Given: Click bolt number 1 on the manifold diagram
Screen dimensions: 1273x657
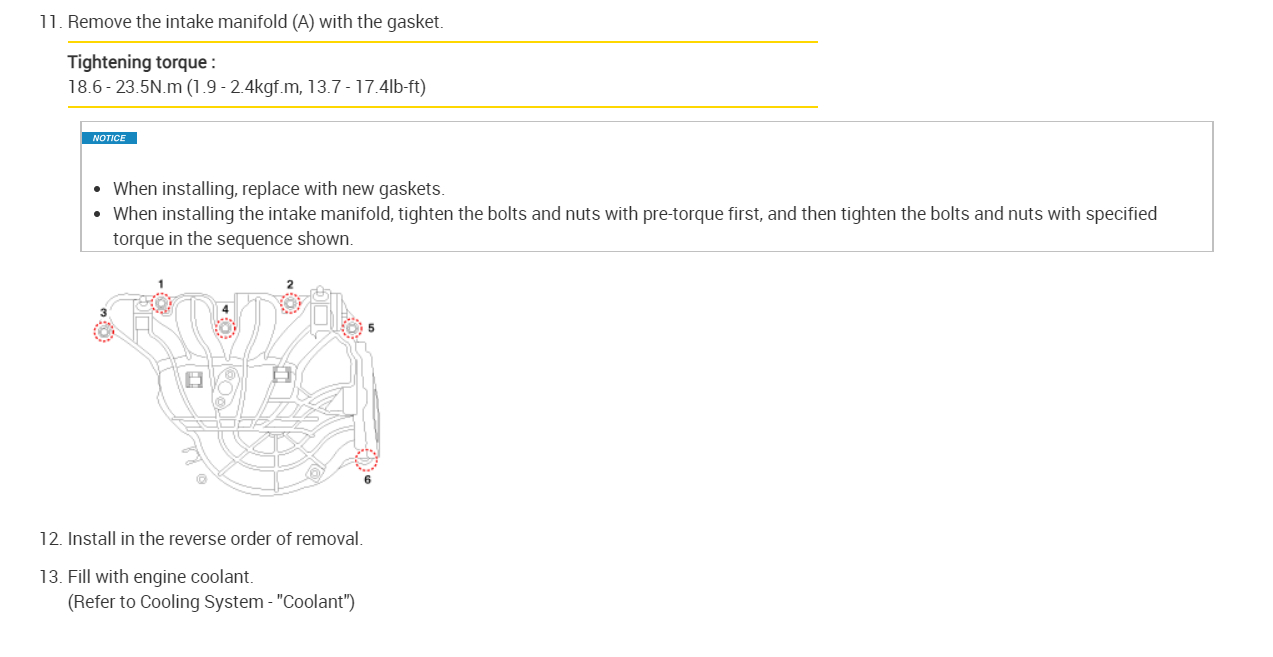Looking at the screenshot, I should (x=161, y=303).
